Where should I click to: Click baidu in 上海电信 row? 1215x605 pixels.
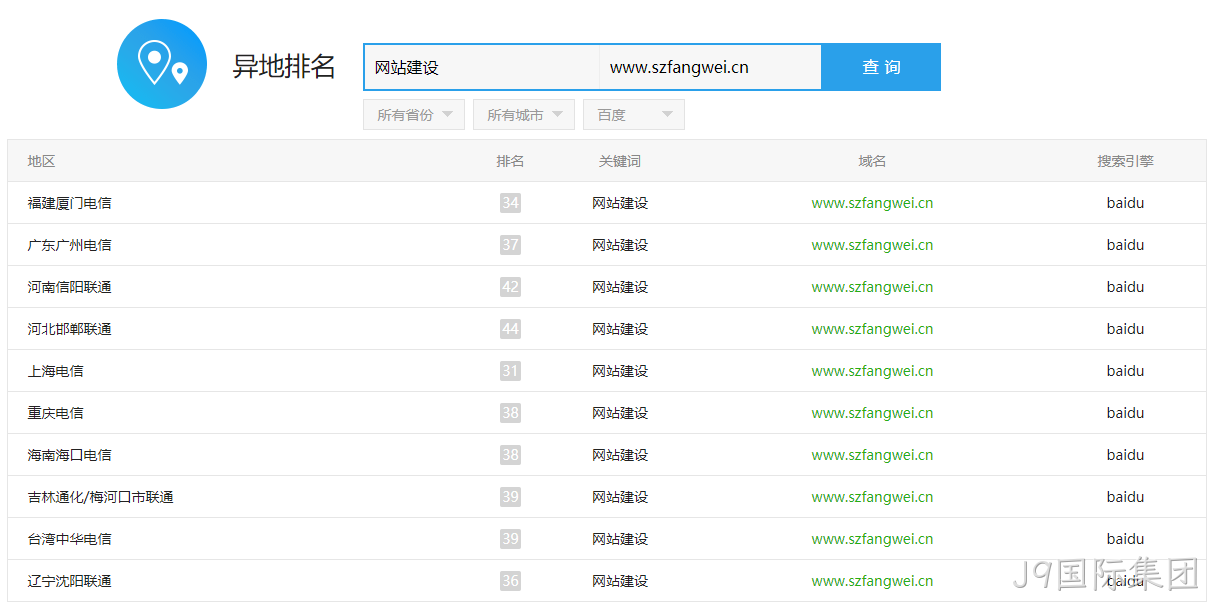(1125, 371)
